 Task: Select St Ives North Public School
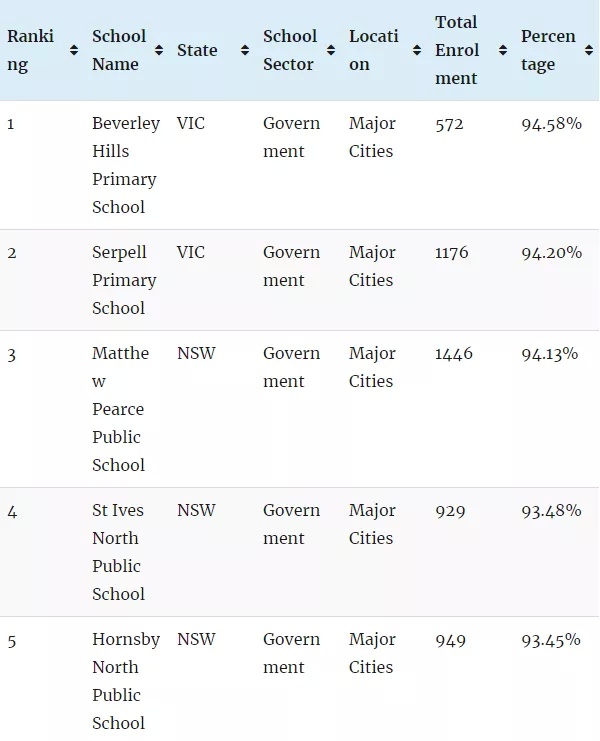click(118, 552)
